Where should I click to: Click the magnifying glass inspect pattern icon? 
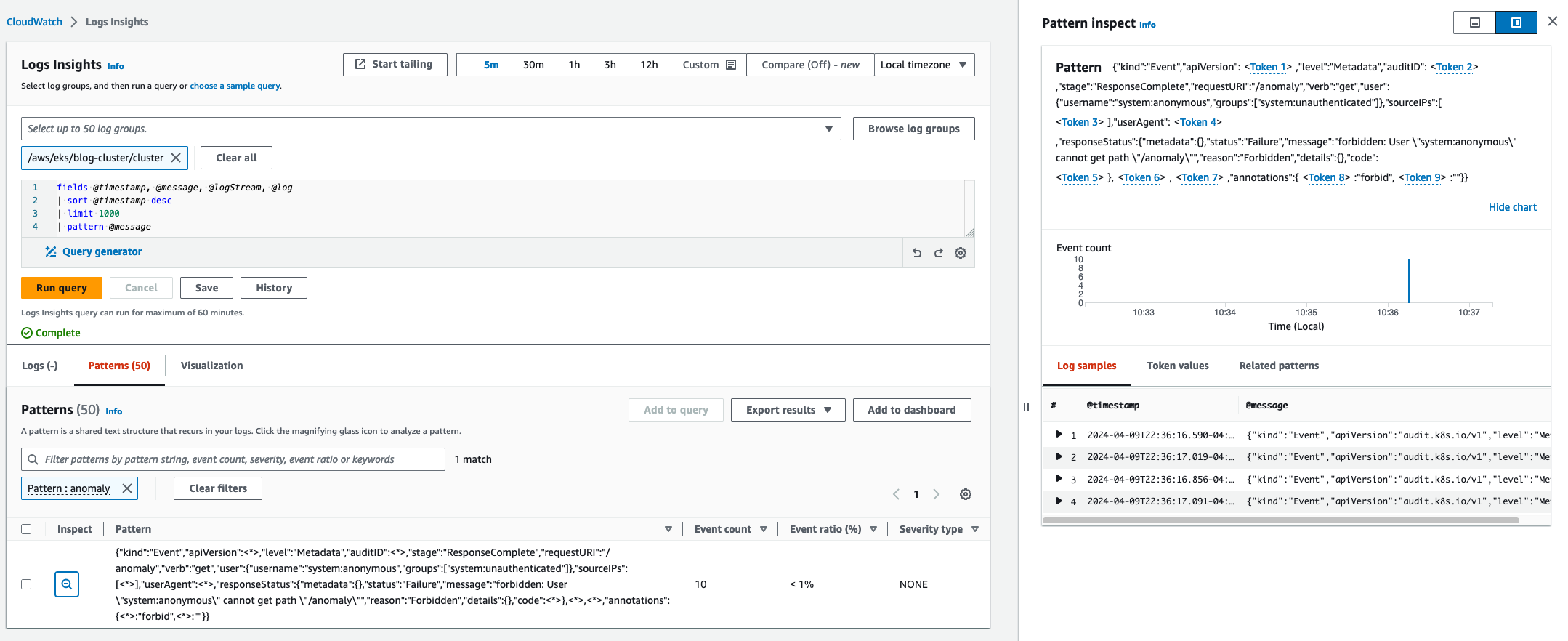click(67, 584)
